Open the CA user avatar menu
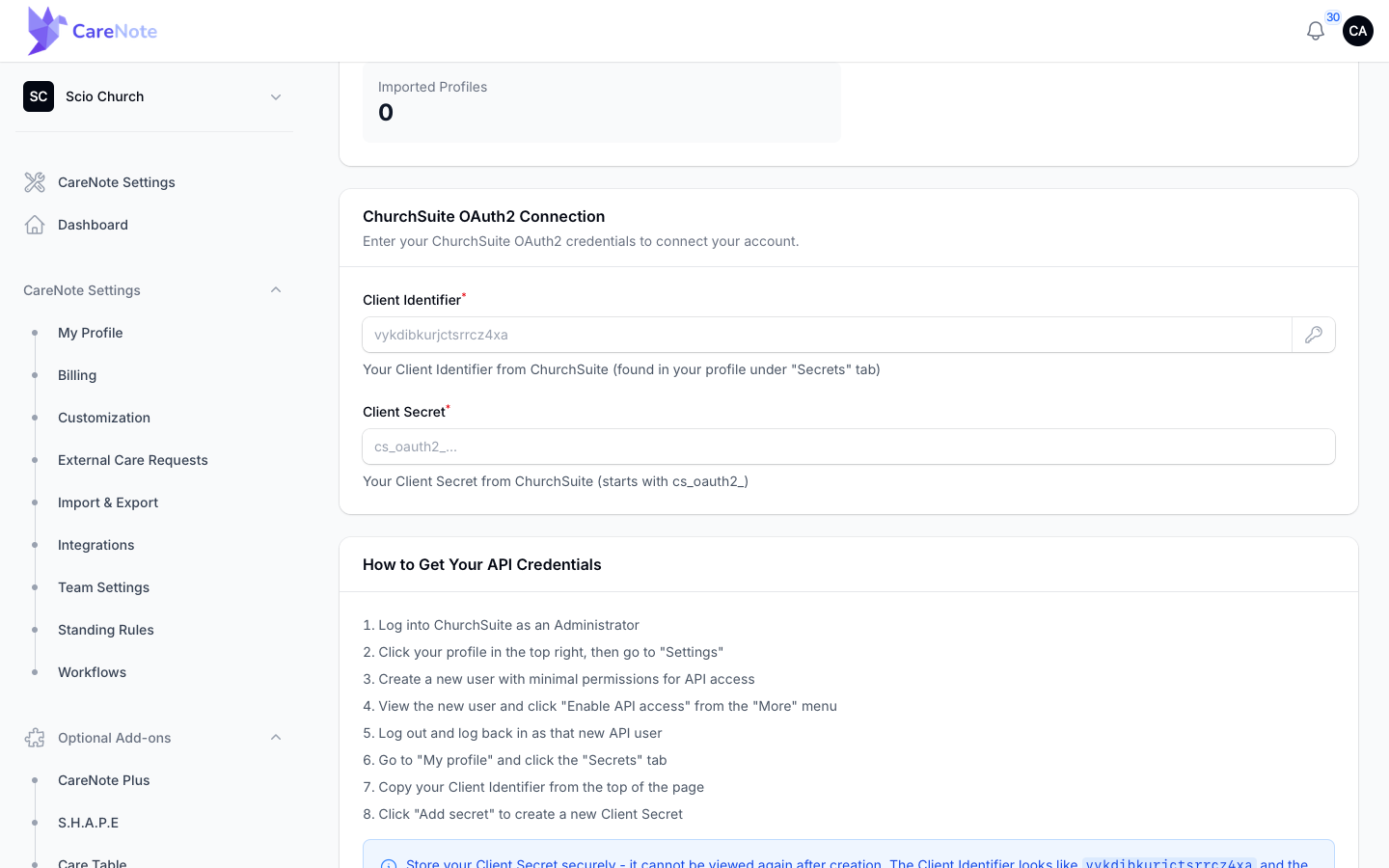Image resolution: width=1389 pixels, height=868 pixels. coord(1358,31)
